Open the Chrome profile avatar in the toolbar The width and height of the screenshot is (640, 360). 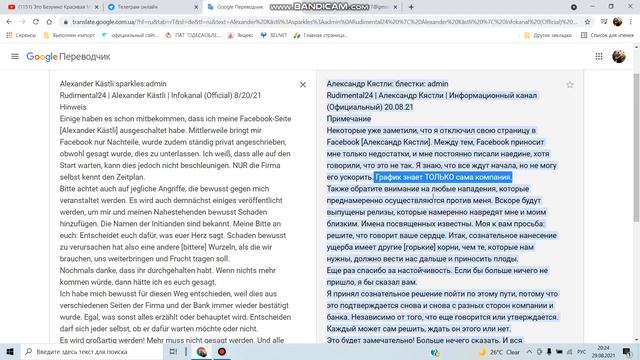point(617,22)
